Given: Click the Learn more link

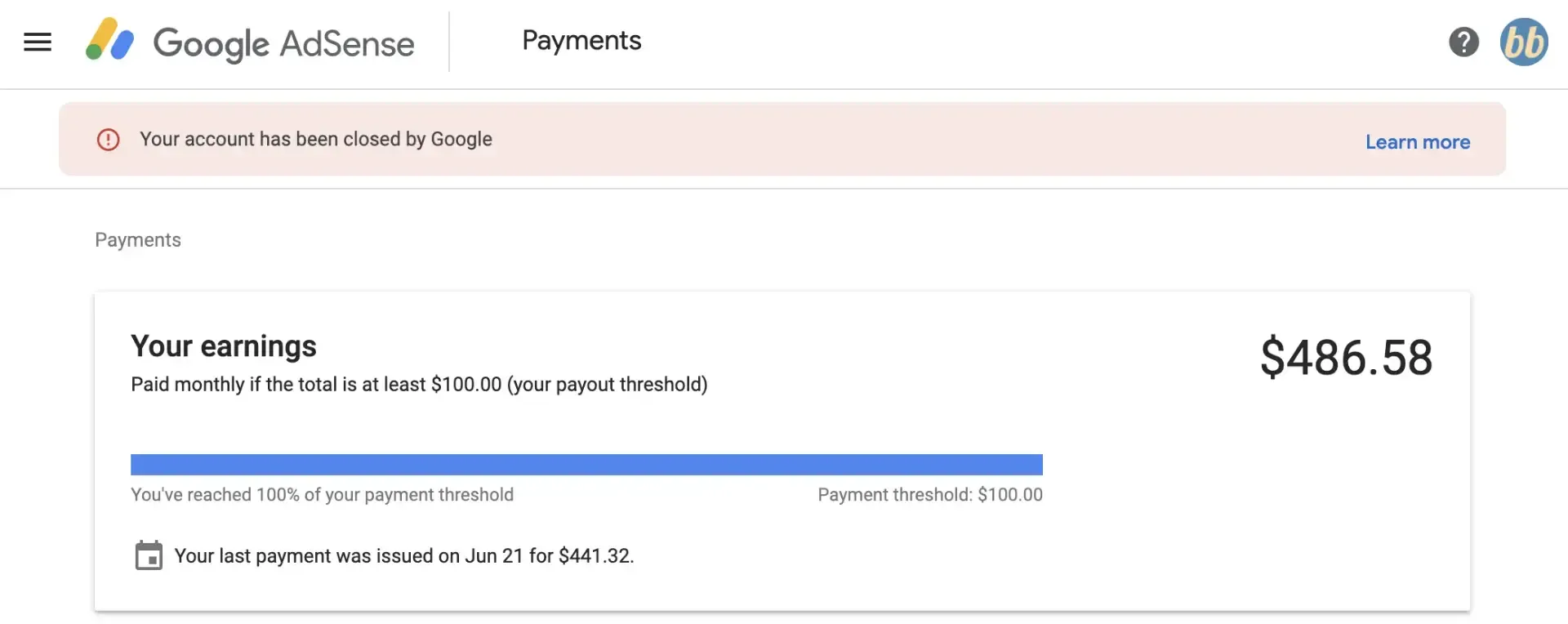Looking at the screenshot, I should tap(1418, 141).
